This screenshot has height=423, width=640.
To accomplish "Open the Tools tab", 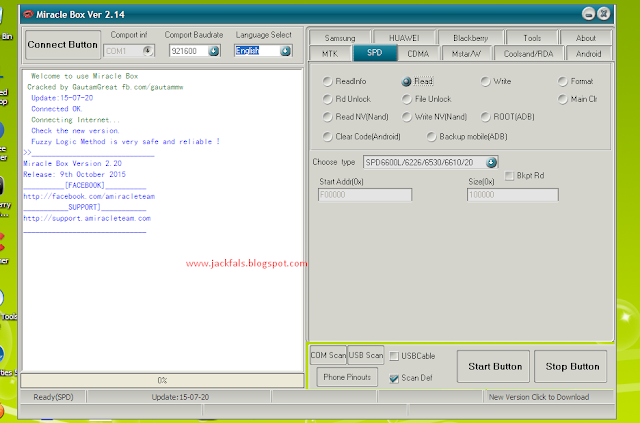I will tap(532, 38).
